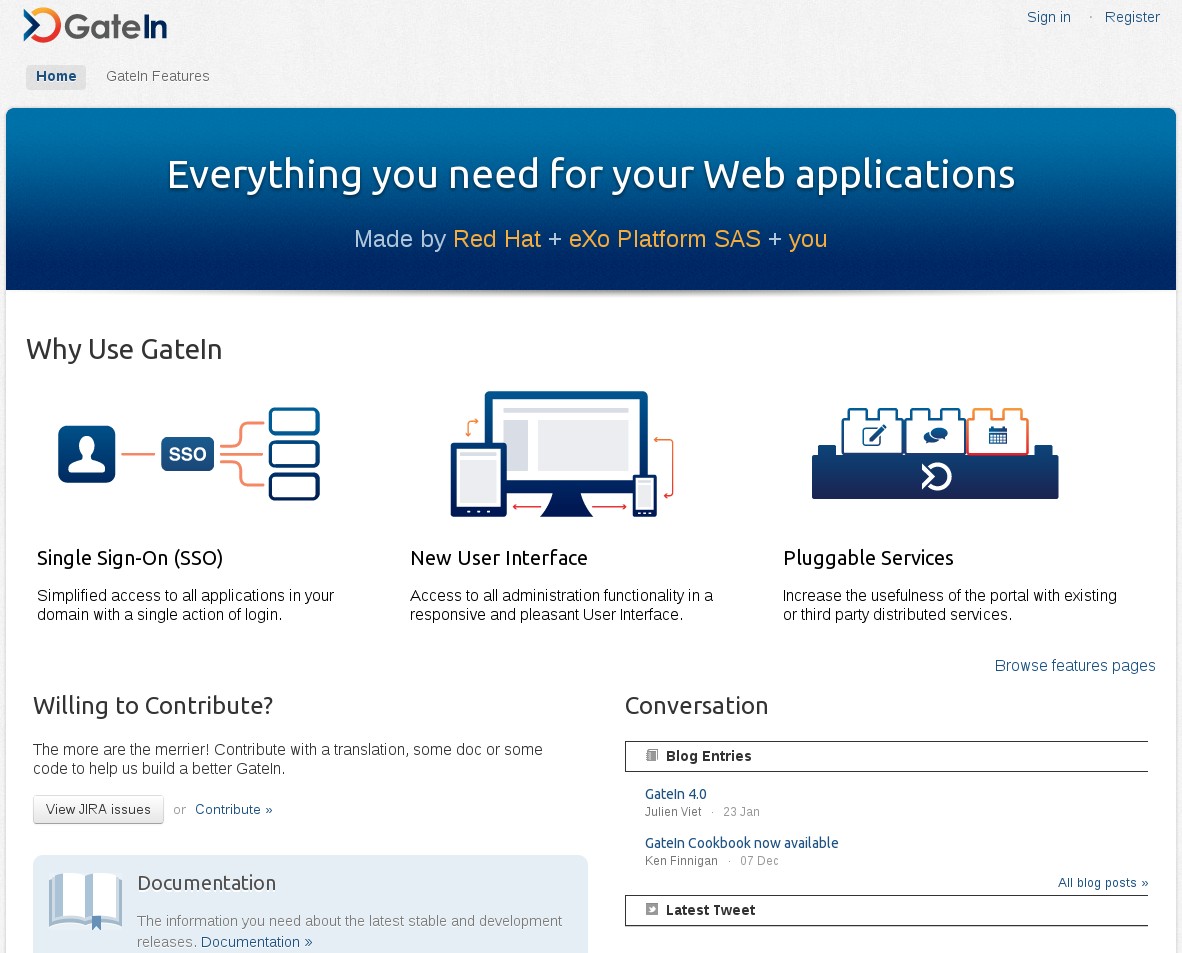
Task: Click the New User Interface heading
Action: pos(498,558)
